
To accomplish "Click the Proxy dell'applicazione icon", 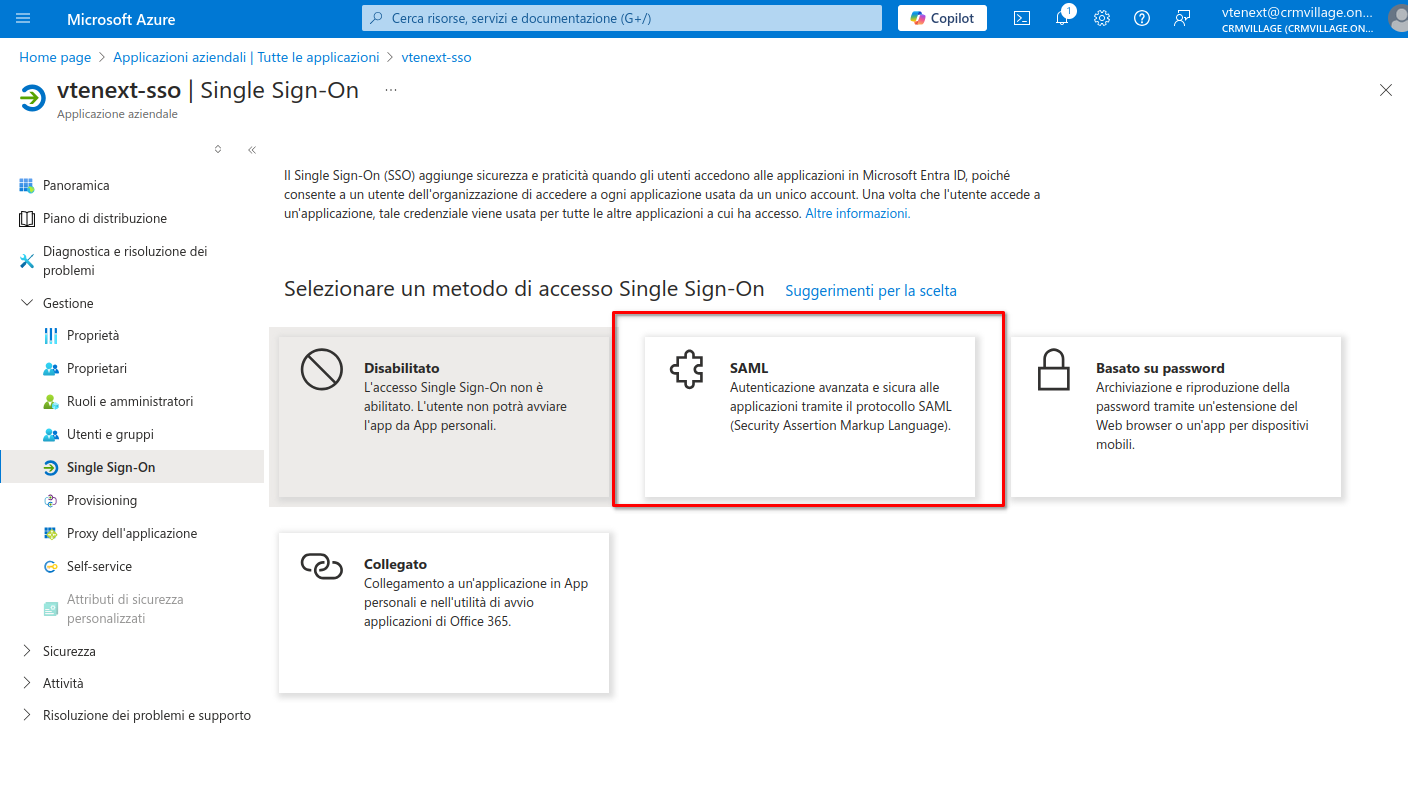I will pos(51,533).
